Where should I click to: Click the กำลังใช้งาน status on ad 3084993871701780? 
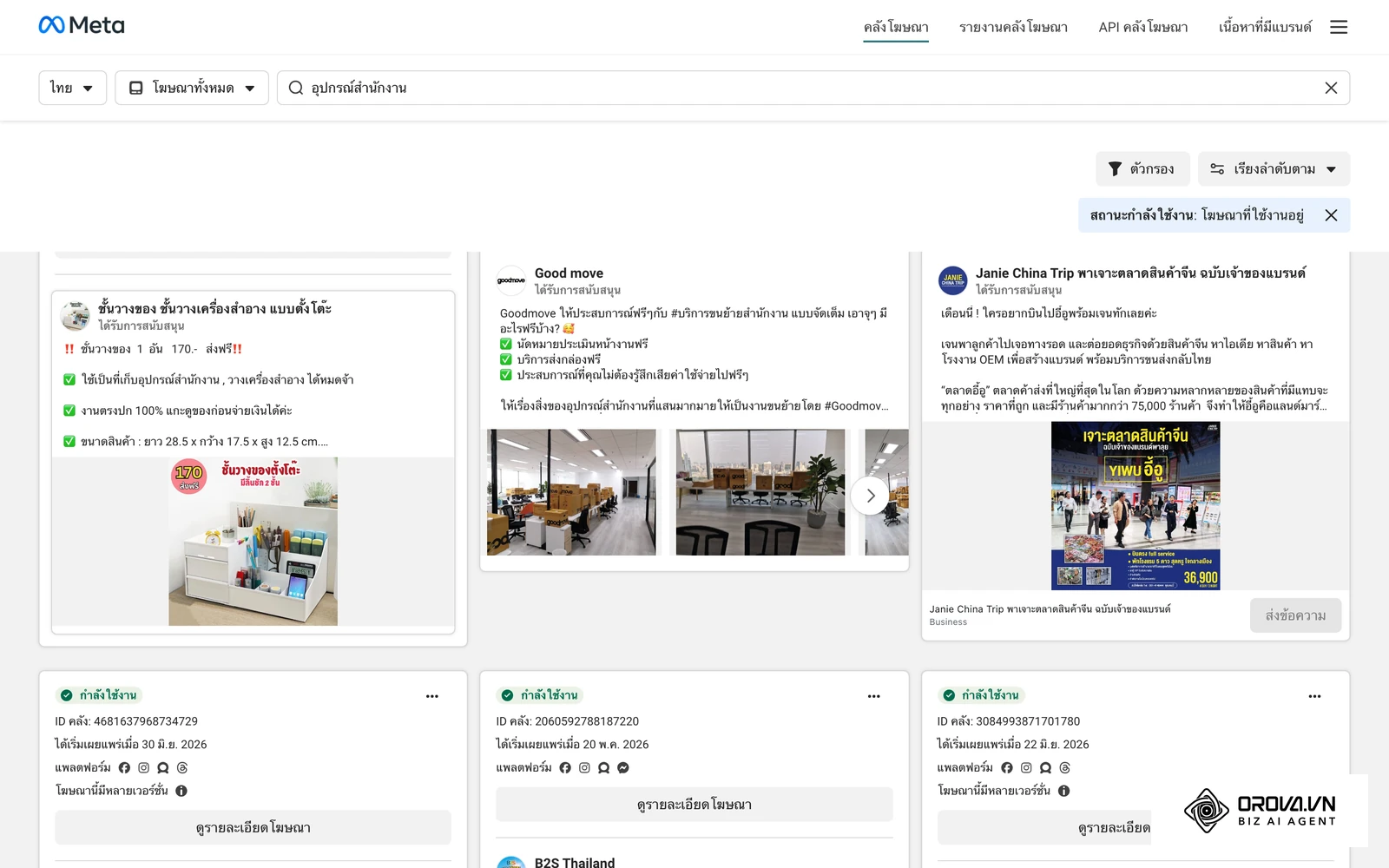pos(981,695)
